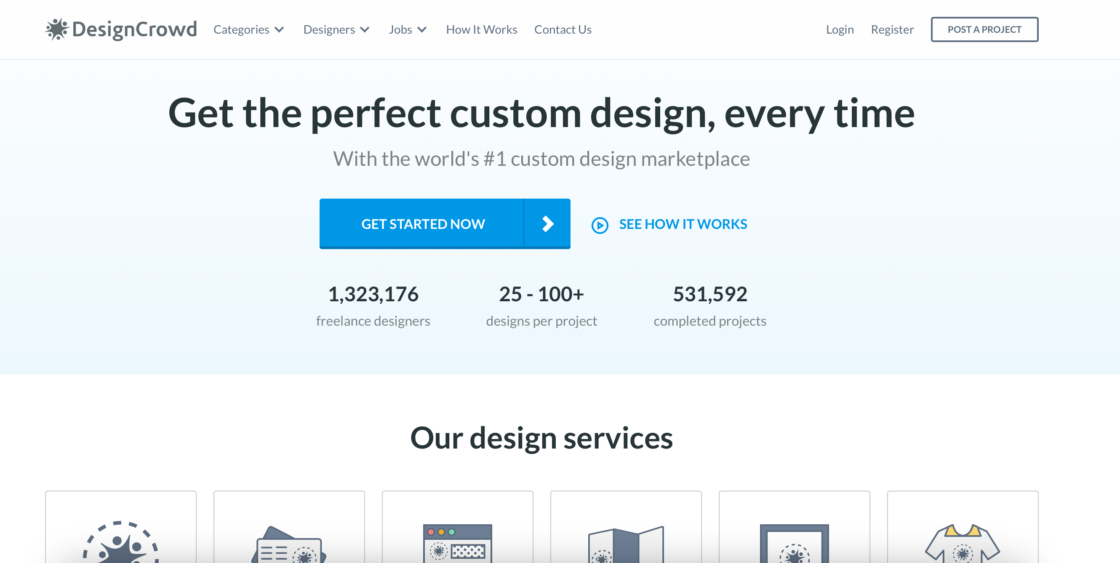
Task: Click the play circle icon beside See How It Works
Action: (600, 225)
